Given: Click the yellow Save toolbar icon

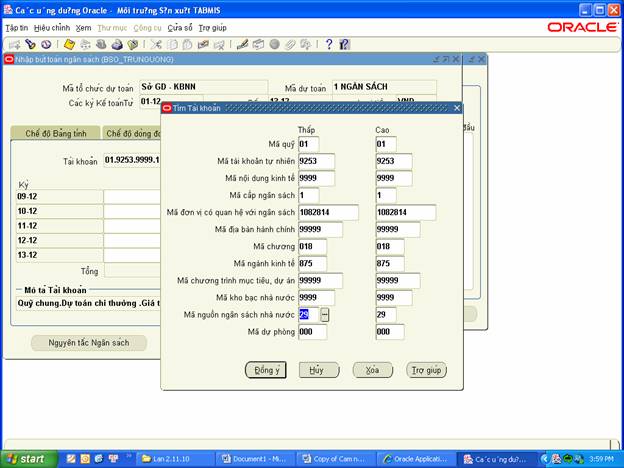Looking at the screenshot, I should point(70,44).
